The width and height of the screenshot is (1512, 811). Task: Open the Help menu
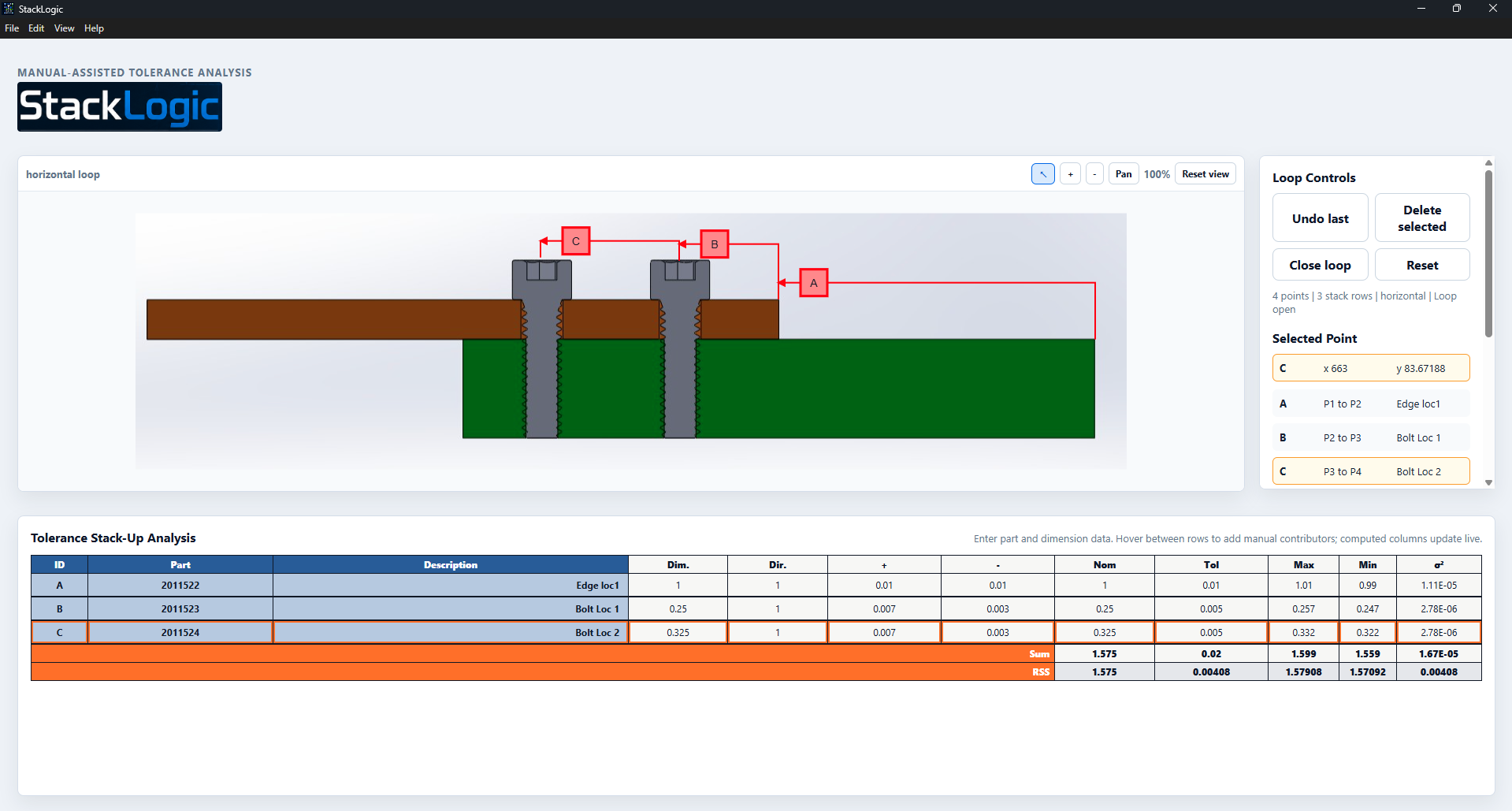[94, 28]
